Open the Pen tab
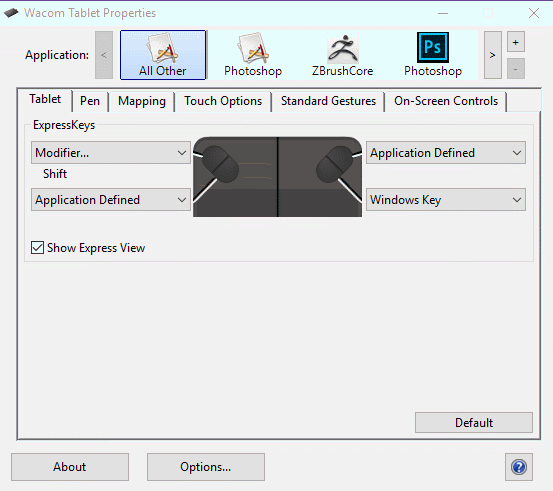 [x=90, y=101]
